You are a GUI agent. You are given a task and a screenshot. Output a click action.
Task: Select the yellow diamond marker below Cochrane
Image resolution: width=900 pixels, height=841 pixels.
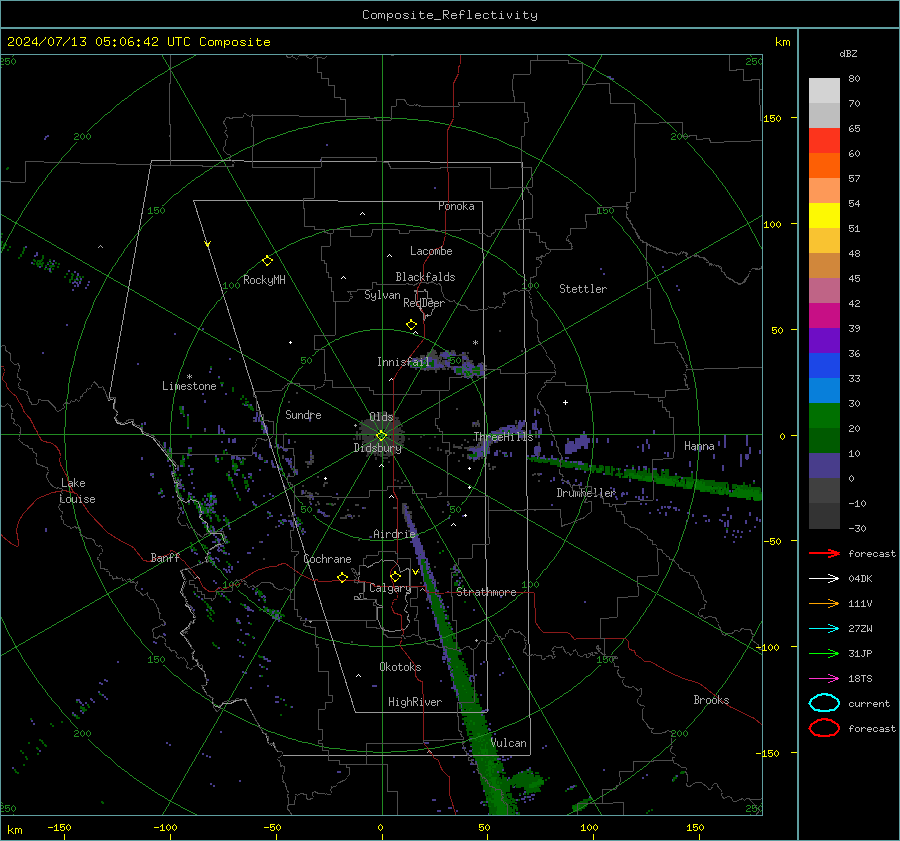click(x=343, y=577)
